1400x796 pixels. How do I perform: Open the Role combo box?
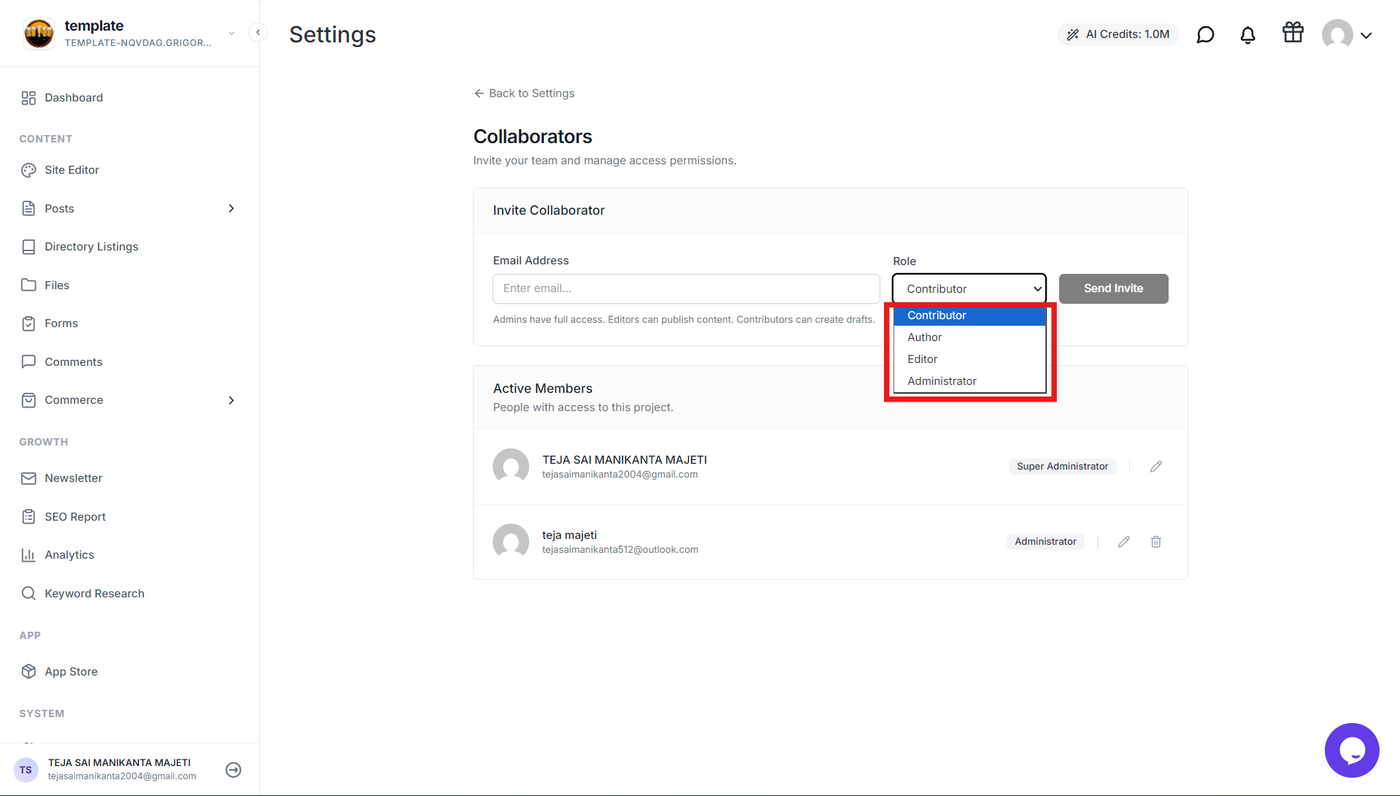tap(969, 289)
